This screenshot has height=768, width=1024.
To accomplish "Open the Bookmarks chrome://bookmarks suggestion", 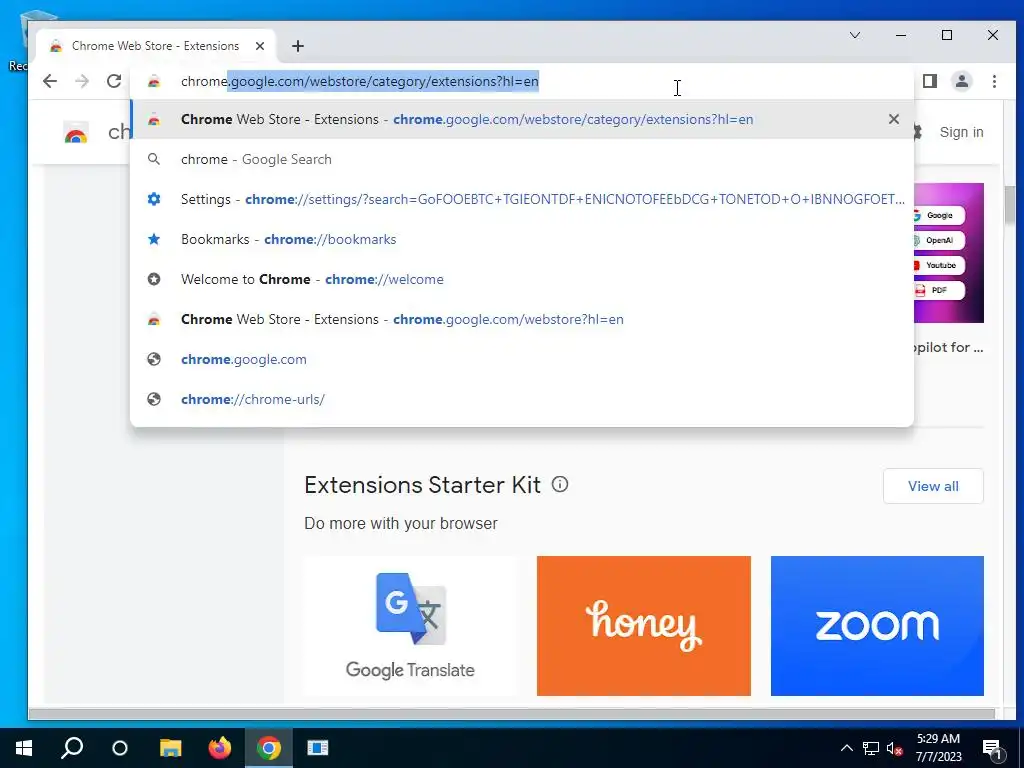I will [522, 239].
